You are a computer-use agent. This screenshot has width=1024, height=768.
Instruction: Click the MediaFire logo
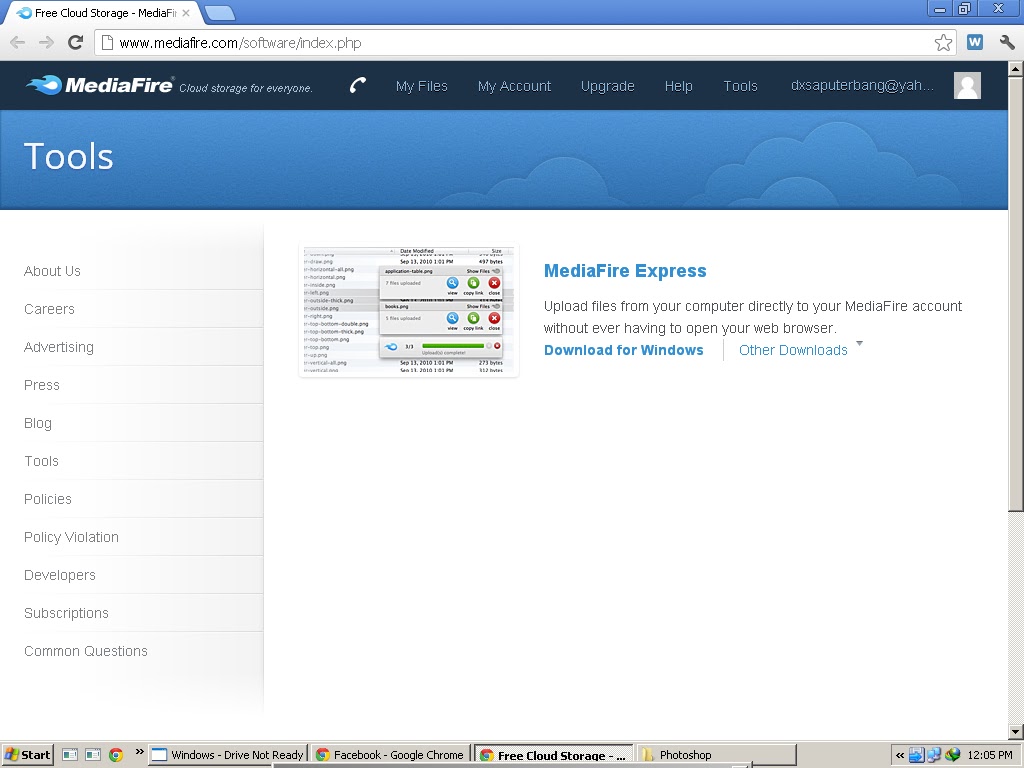coord(99,85)
